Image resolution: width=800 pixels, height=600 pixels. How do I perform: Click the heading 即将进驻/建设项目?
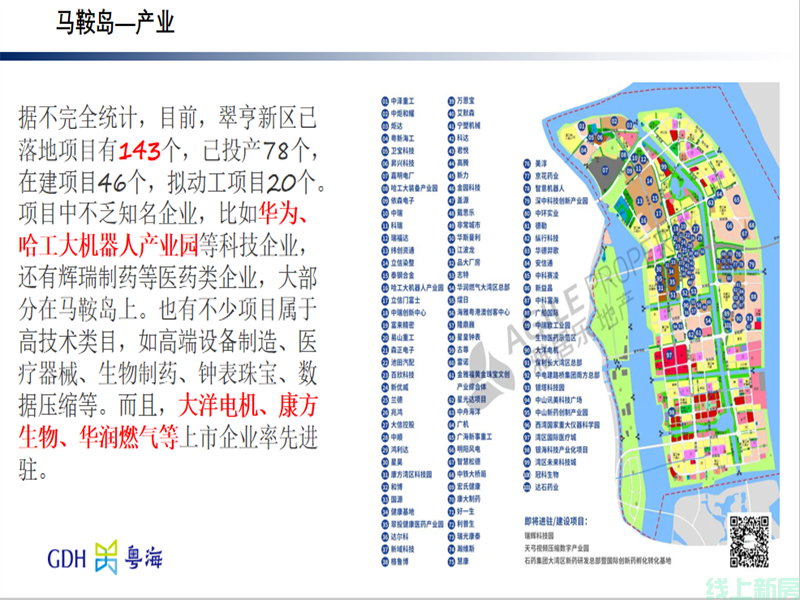click(557, 522)
